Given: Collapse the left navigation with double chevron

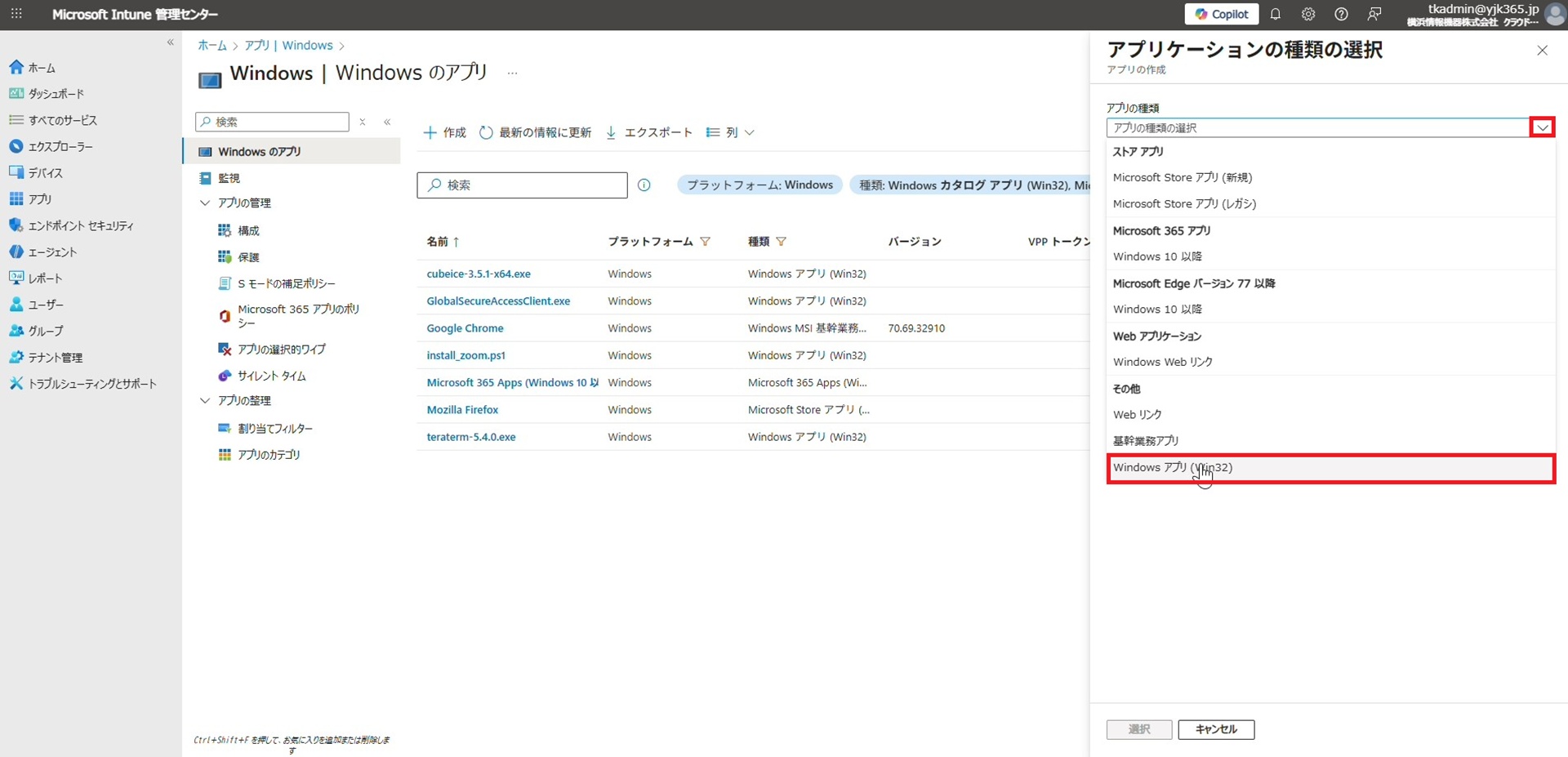Looking at the screenshot, I should pos(170,42).
